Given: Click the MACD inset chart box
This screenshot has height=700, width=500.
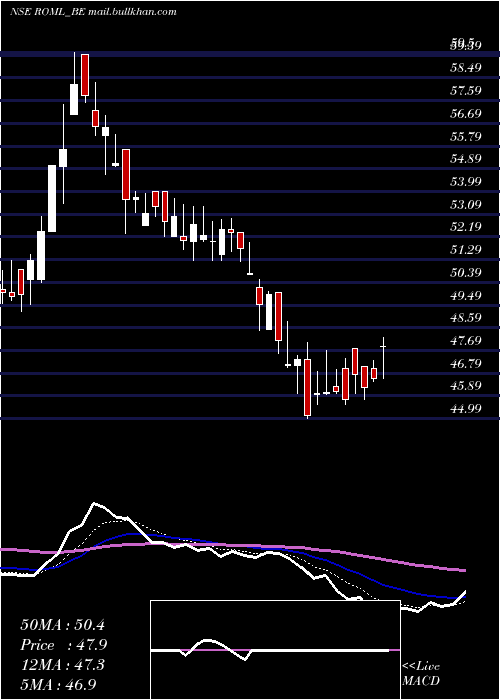Looking at the screenshot, I should tap(275, 650).
